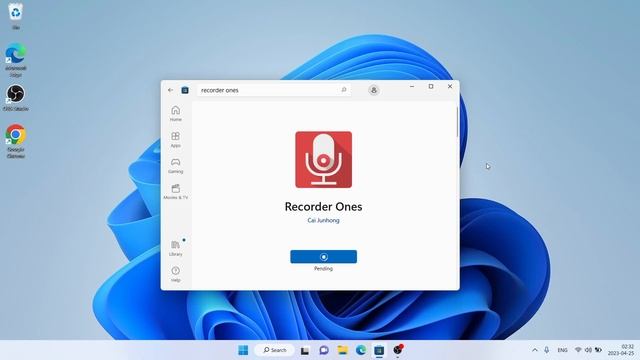Select the Google Chrome desktop shortcut
The image size is (640, 360).
pos(16,141)
